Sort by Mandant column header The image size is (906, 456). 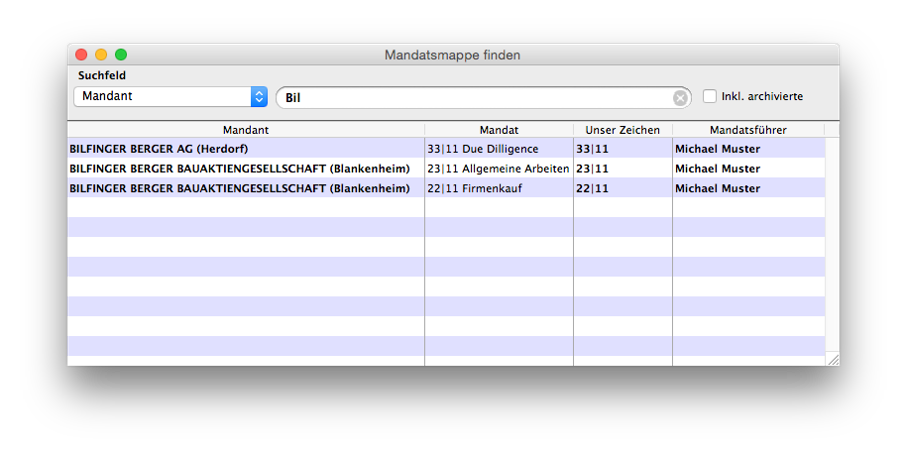pyautogui.click(x=246, y=130)
